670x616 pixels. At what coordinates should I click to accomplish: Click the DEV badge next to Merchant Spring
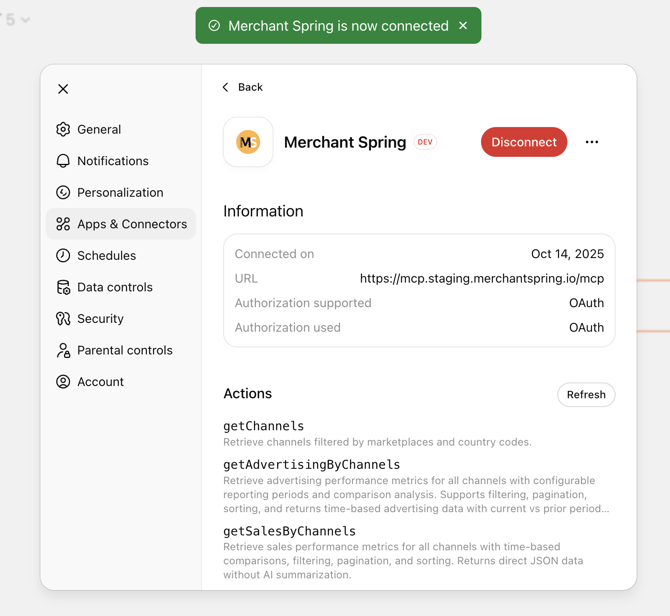point(425,142)
